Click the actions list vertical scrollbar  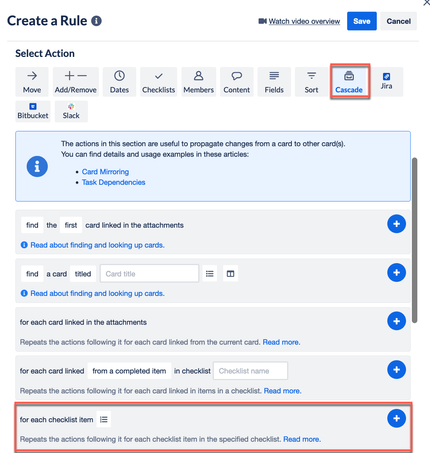(415, 240)
